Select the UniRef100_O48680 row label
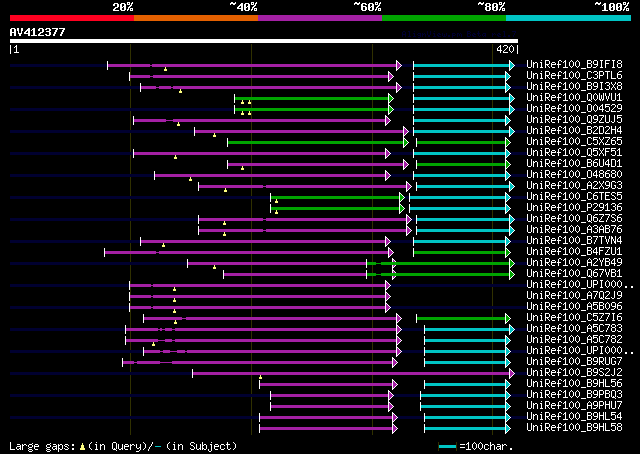The height and width of the screenshot is (454, 640). (x=574, y=175)
